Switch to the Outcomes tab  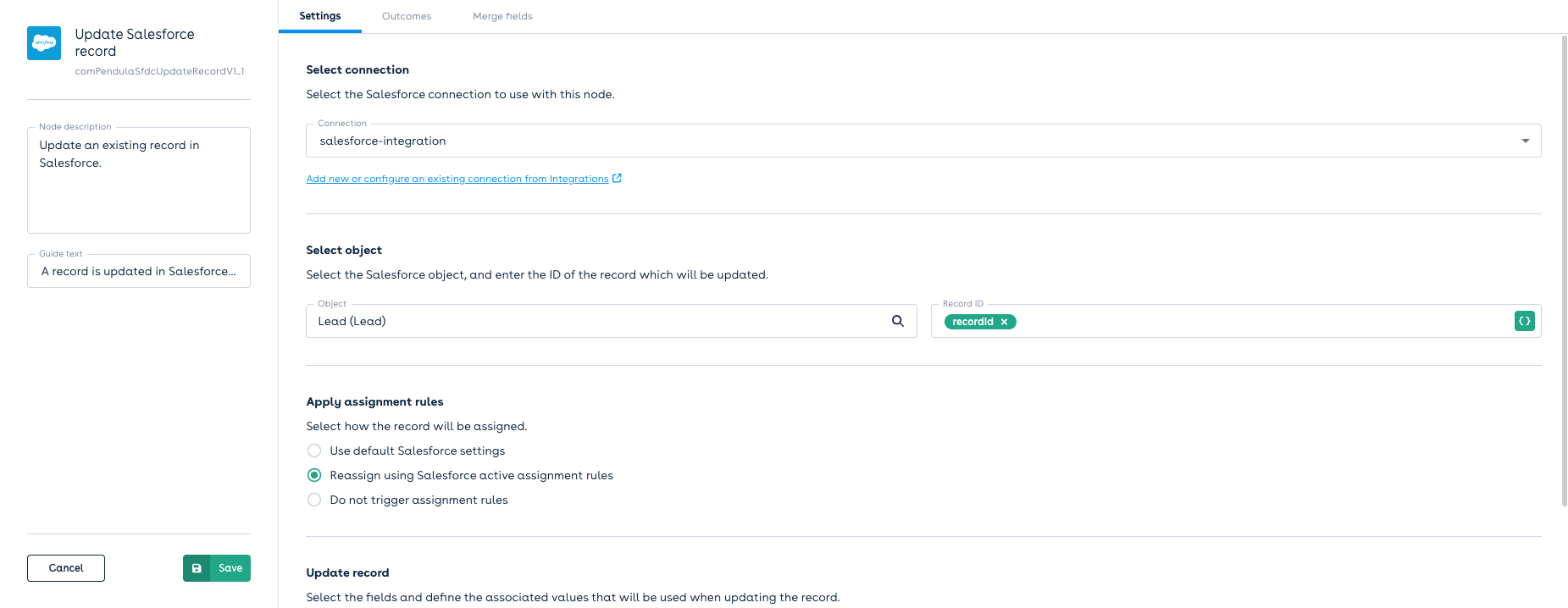[407, 16]
